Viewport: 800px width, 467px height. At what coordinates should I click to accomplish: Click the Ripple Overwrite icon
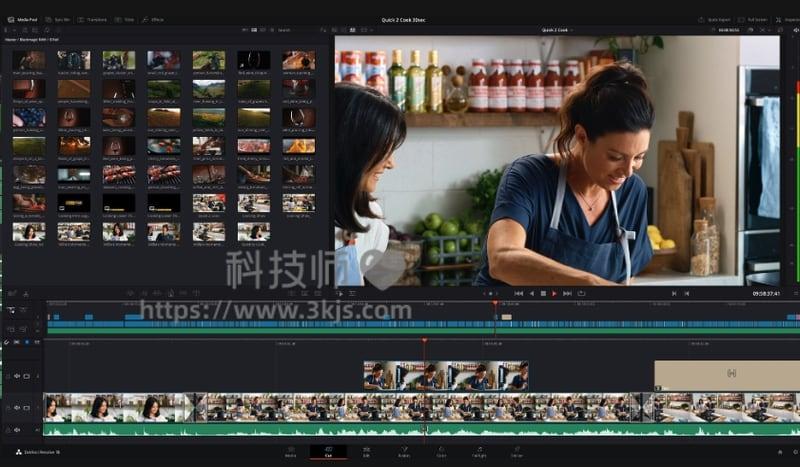coord(157,293)
